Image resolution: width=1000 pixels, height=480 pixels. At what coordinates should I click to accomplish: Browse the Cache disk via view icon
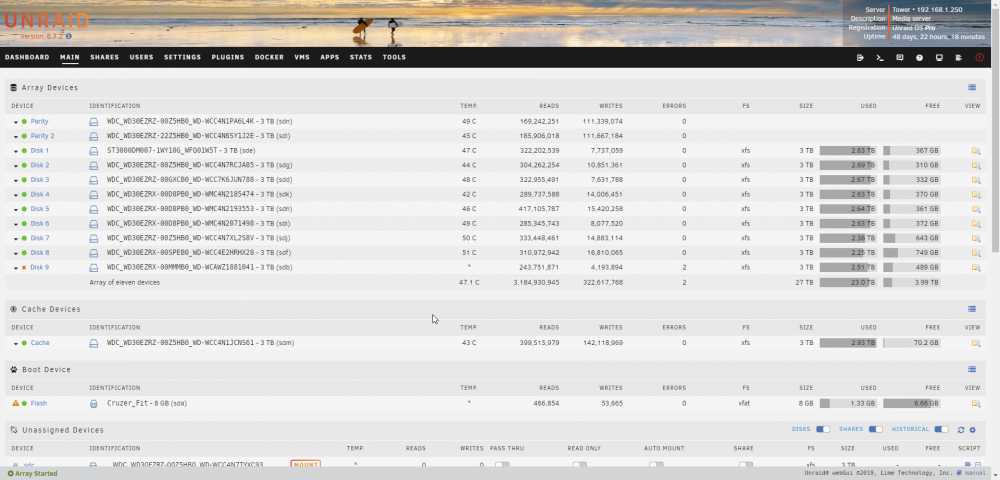point(976,343)
